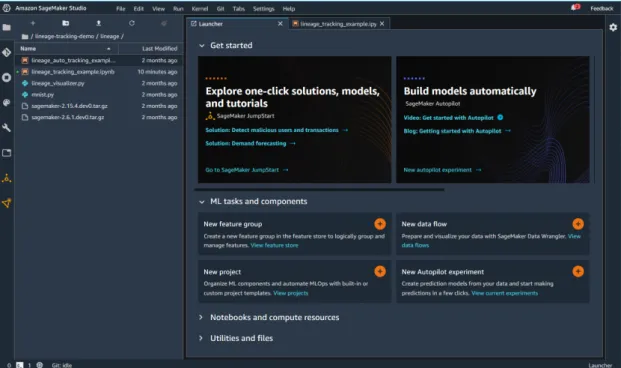Click the terminal count status bar icon

click(x=19, y=365)
